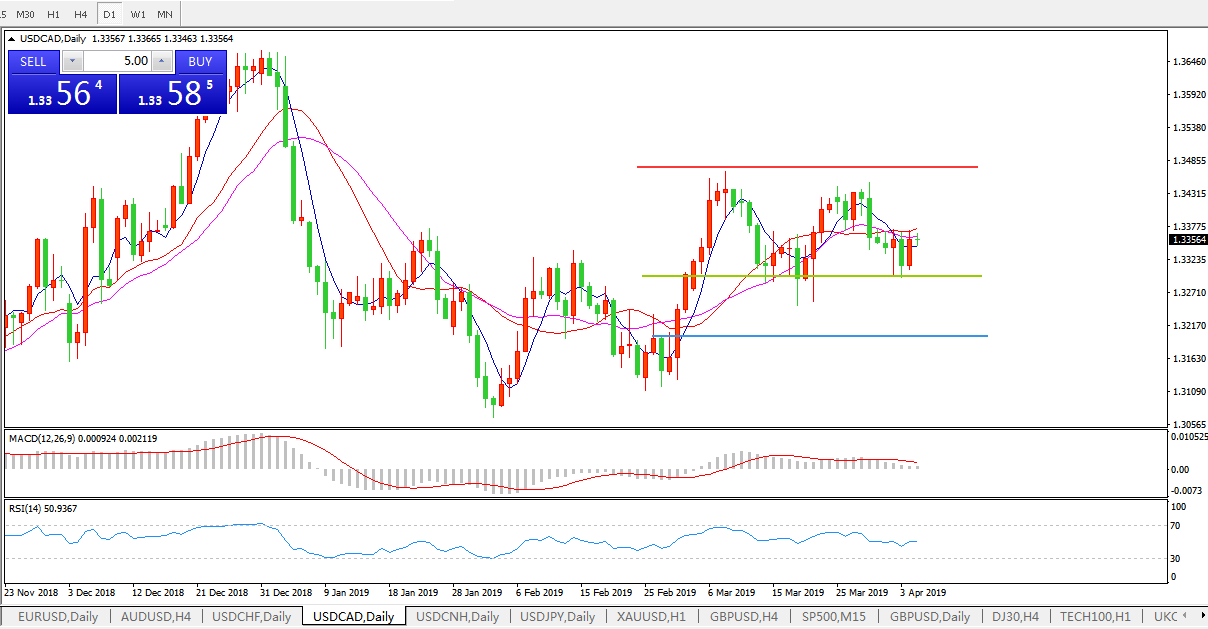Select the H1 timeframe
1208x629 pixels.
[54, 14]
